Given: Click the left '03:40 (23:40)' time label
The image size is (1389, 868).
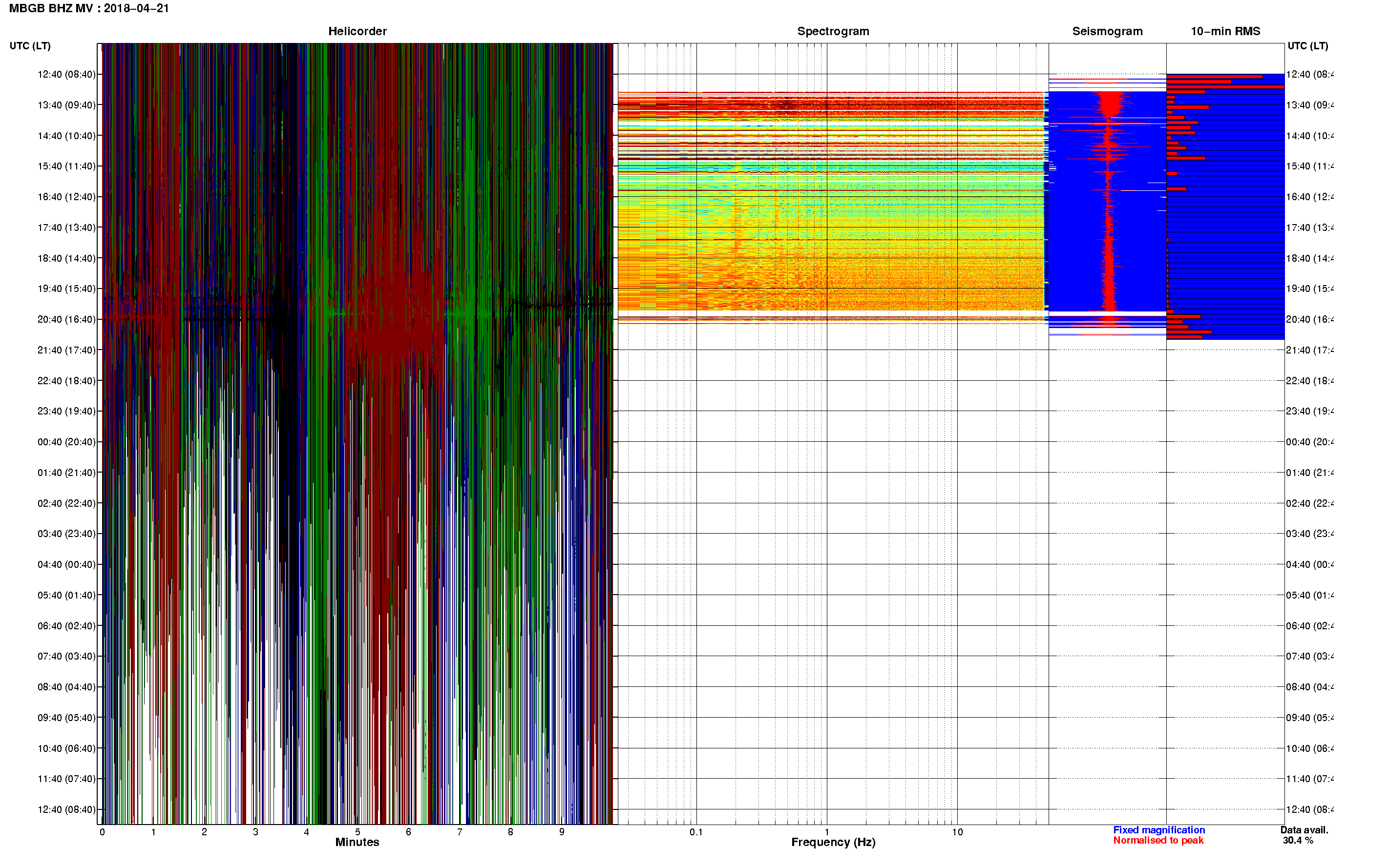Looking at the screenshot, I should click(x=66, y=534).
